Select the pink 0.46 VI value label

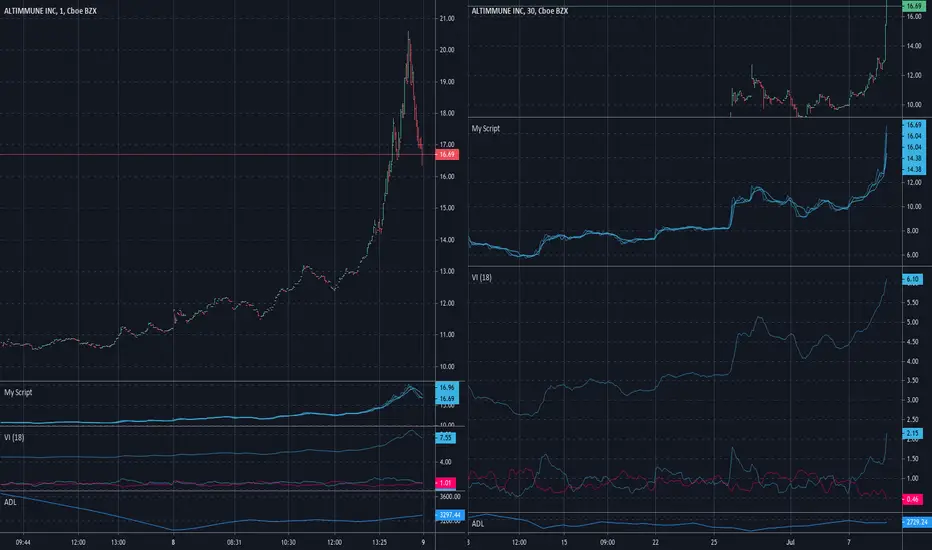912,499
